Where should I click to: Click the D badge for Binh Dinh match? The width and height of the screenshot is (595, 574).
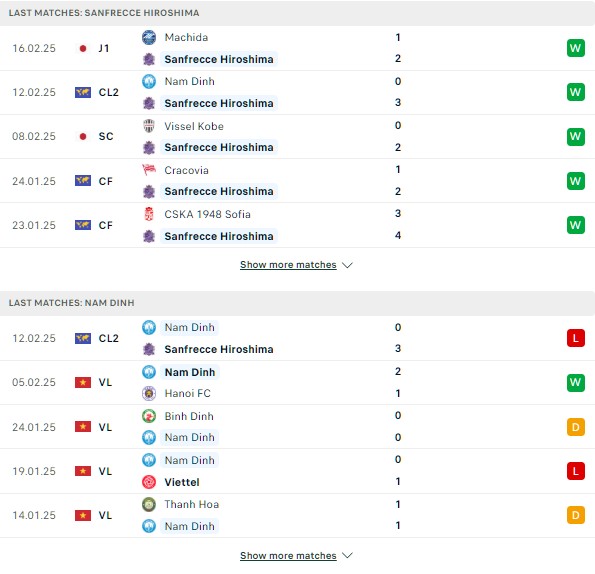click(x=576, y=427)
